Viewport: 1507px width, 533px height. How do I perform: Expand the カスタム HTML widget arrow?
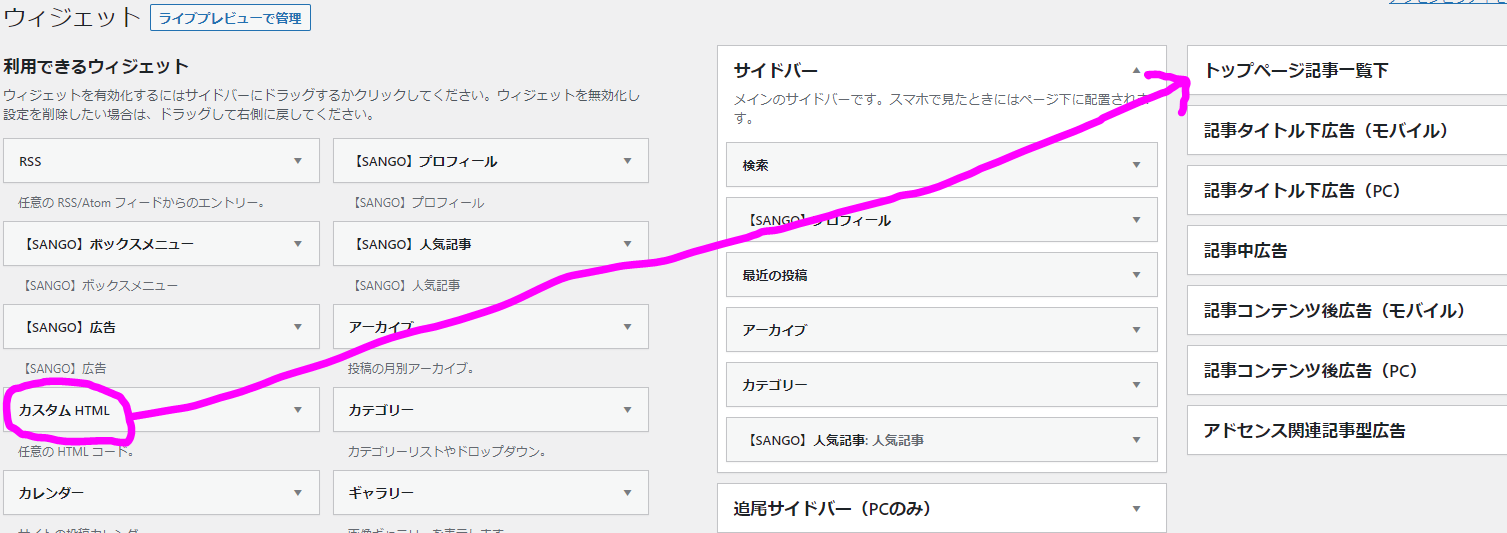[x=298, y=410]
